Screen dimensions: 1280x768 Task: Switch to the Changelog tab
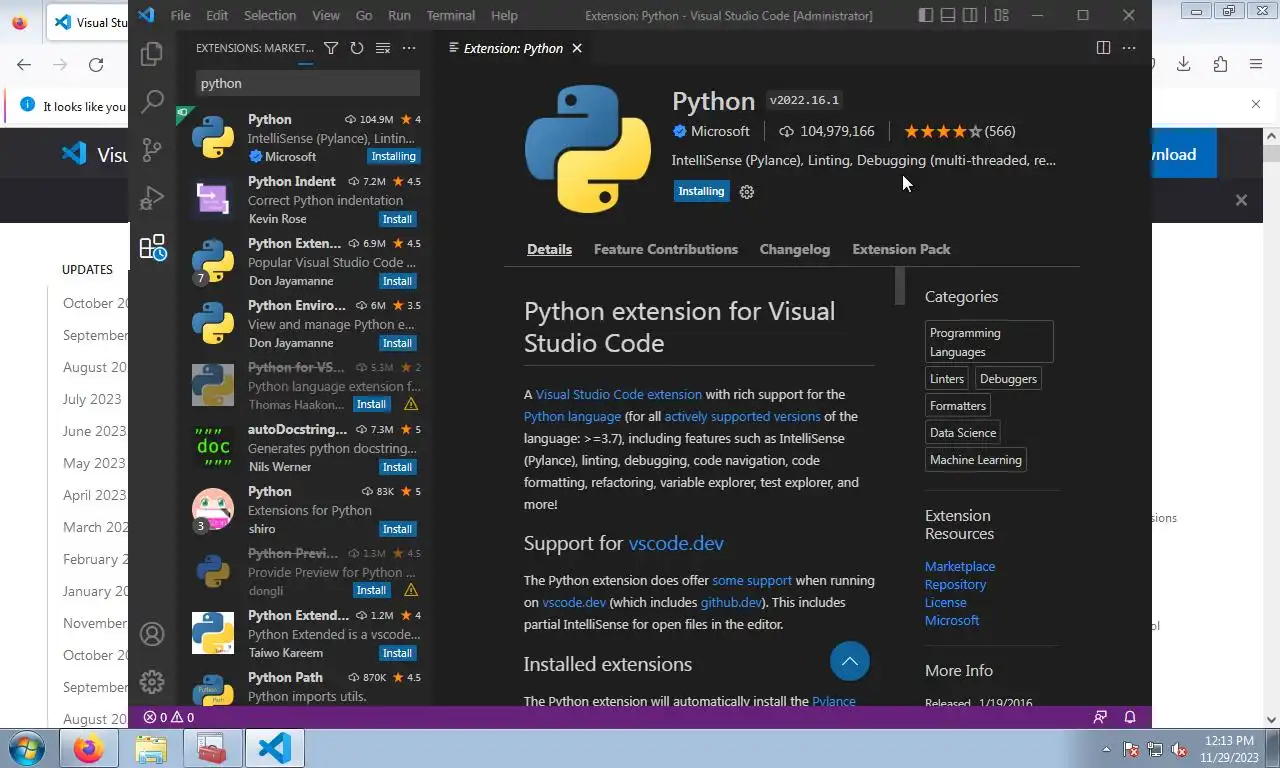click(x=795, y=249)
